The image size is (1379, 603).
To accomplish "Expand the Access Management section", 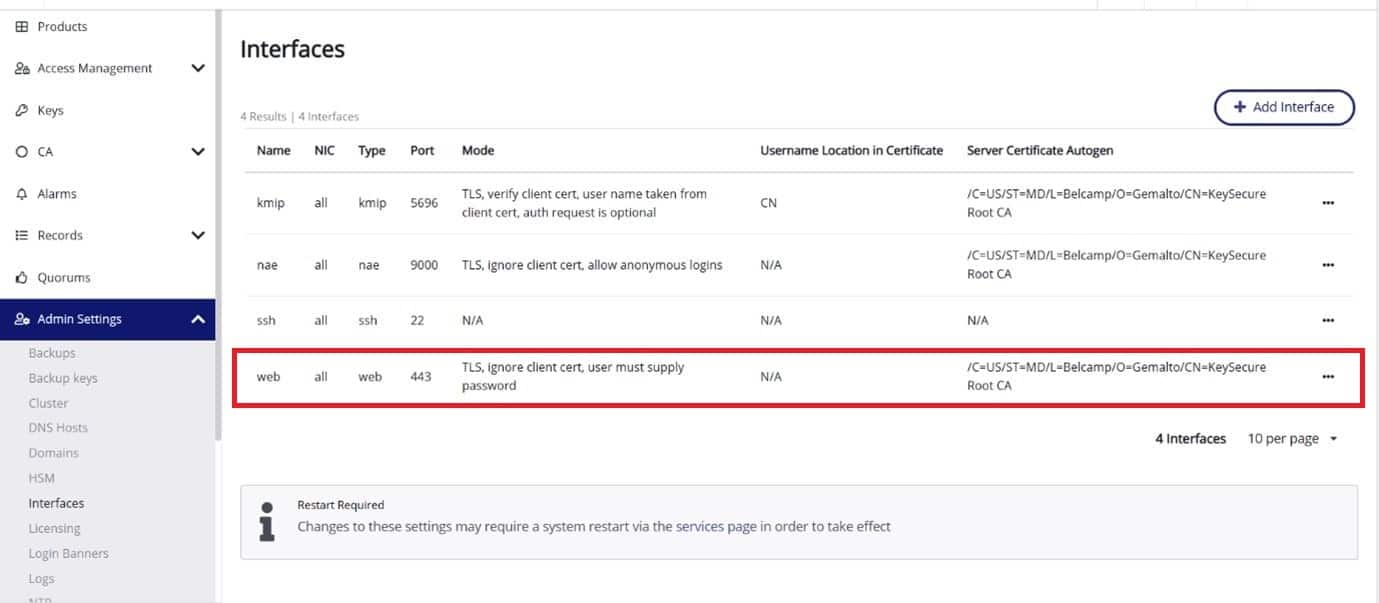I will pos(198,69).
